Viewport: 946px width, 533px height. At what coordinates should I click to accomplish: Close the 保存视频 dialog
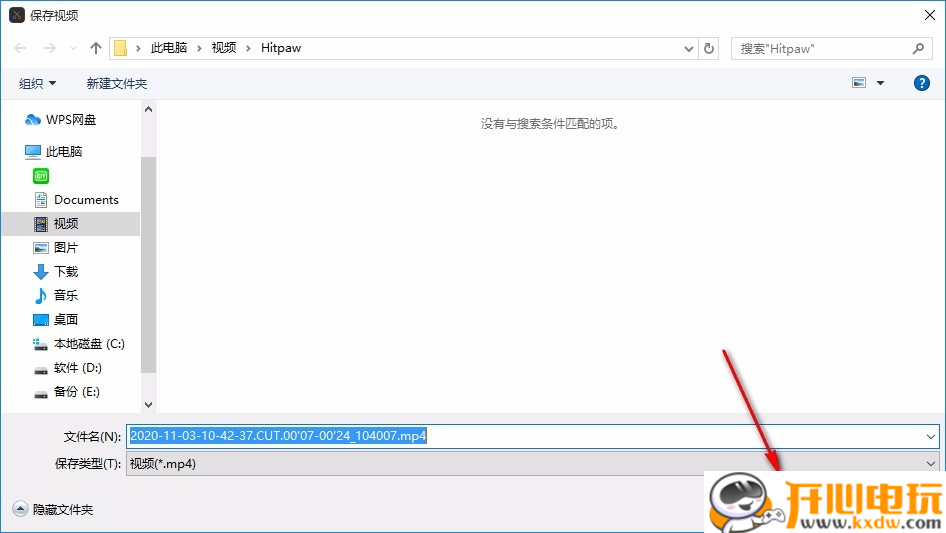930,15
